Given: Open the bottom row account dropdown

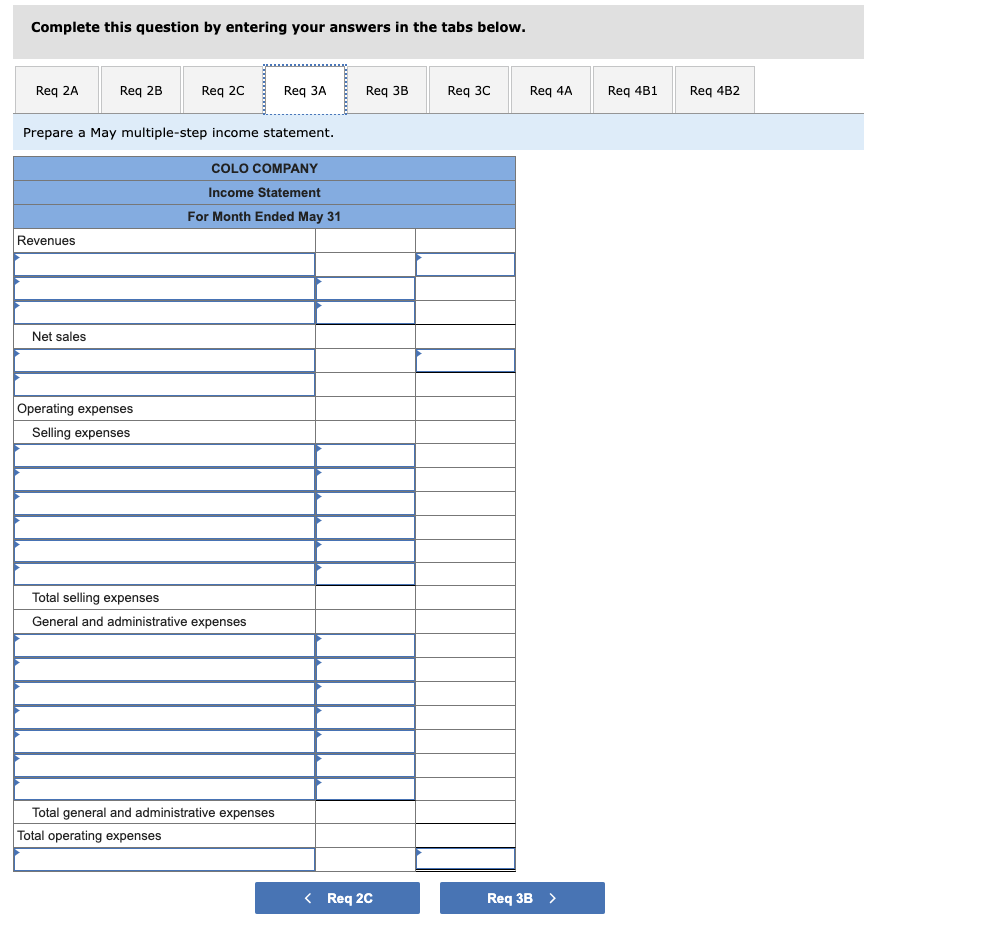Looking at the screenshot, I should [x=164, y=858].
